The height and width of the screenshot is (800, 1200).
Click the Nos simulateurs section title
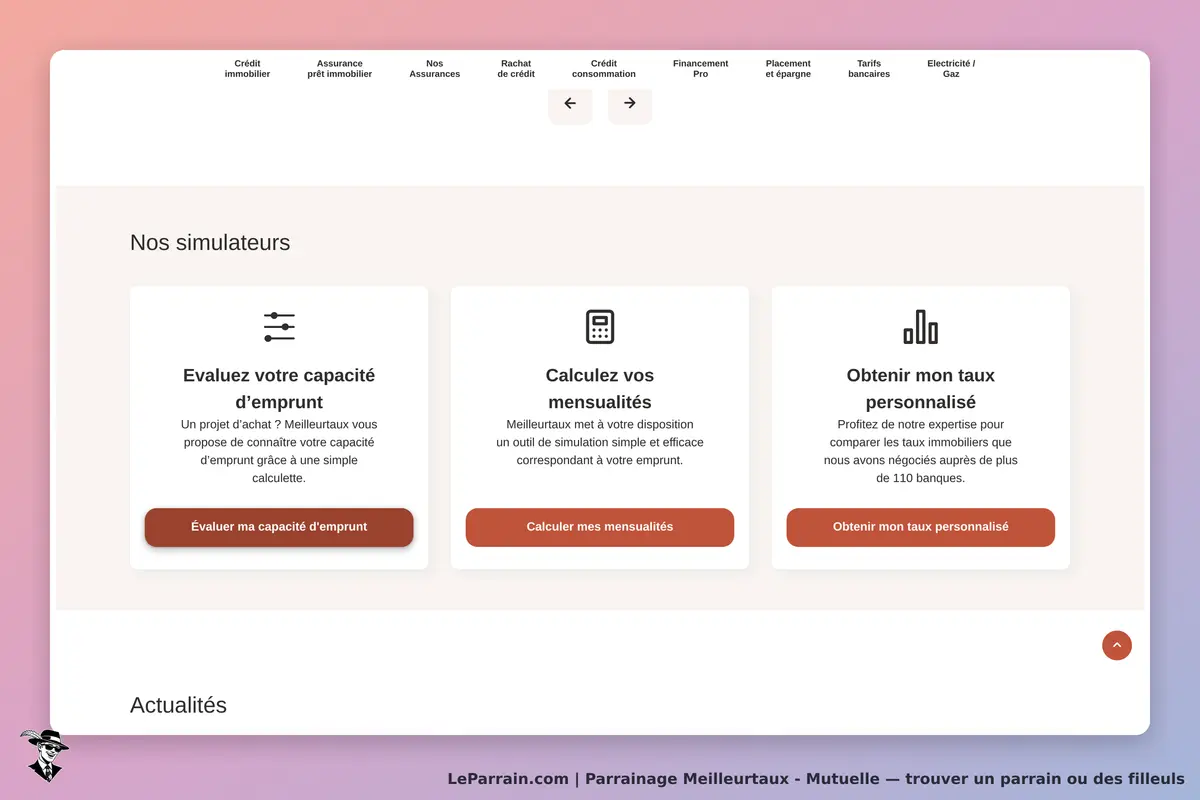click(210, 242)
